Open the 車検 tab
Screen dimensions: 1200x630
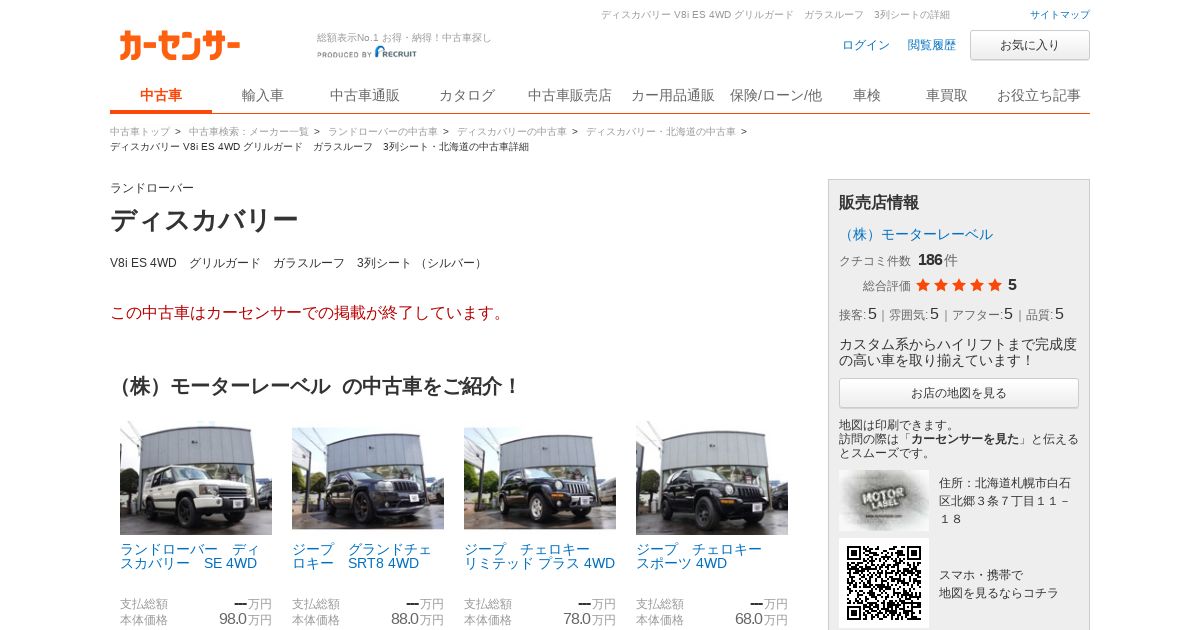click(x=867, y=96)
